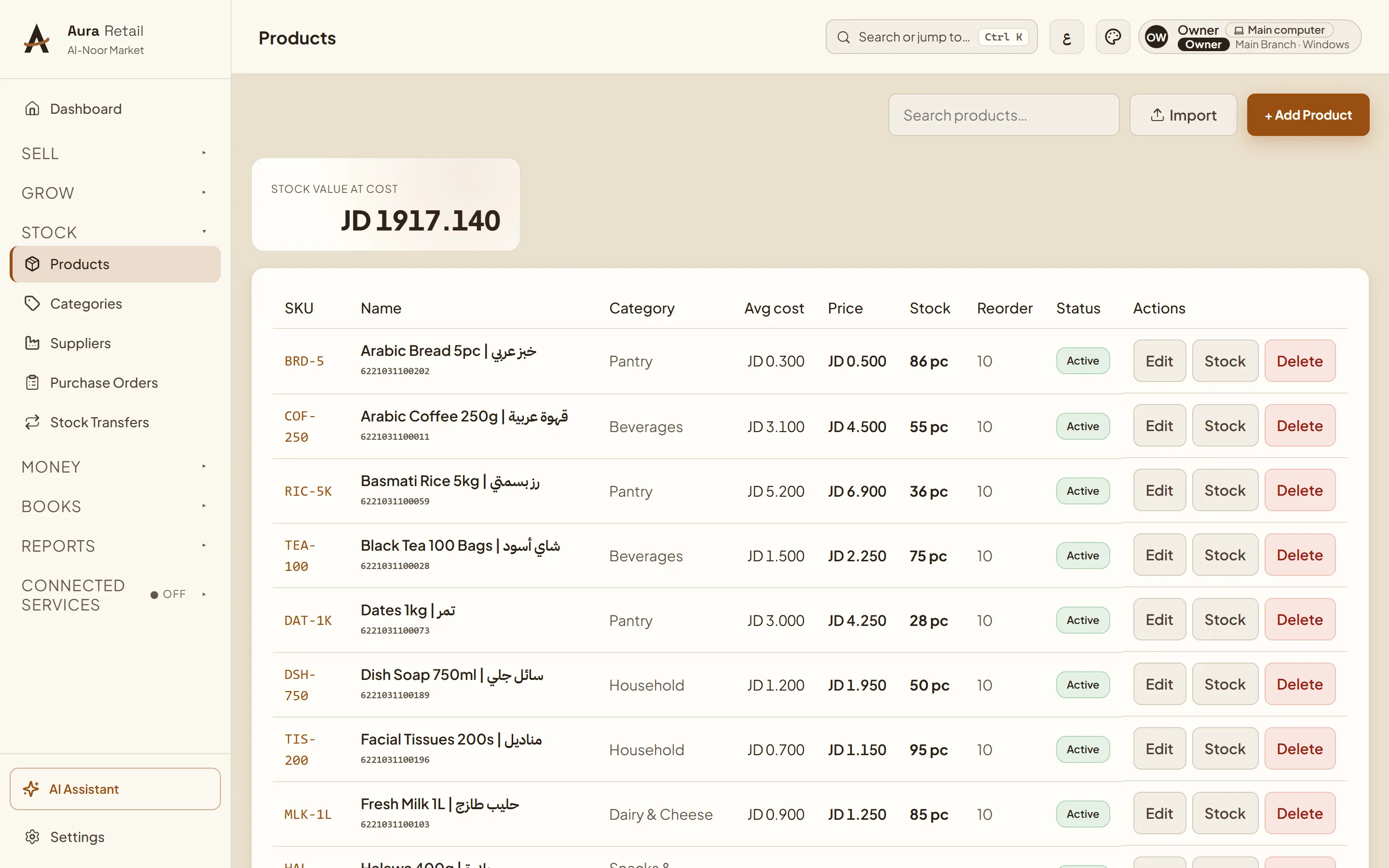Delete the Dates 1kg product
Viewport: 1389px width, 868px height.
[1299, 620]
